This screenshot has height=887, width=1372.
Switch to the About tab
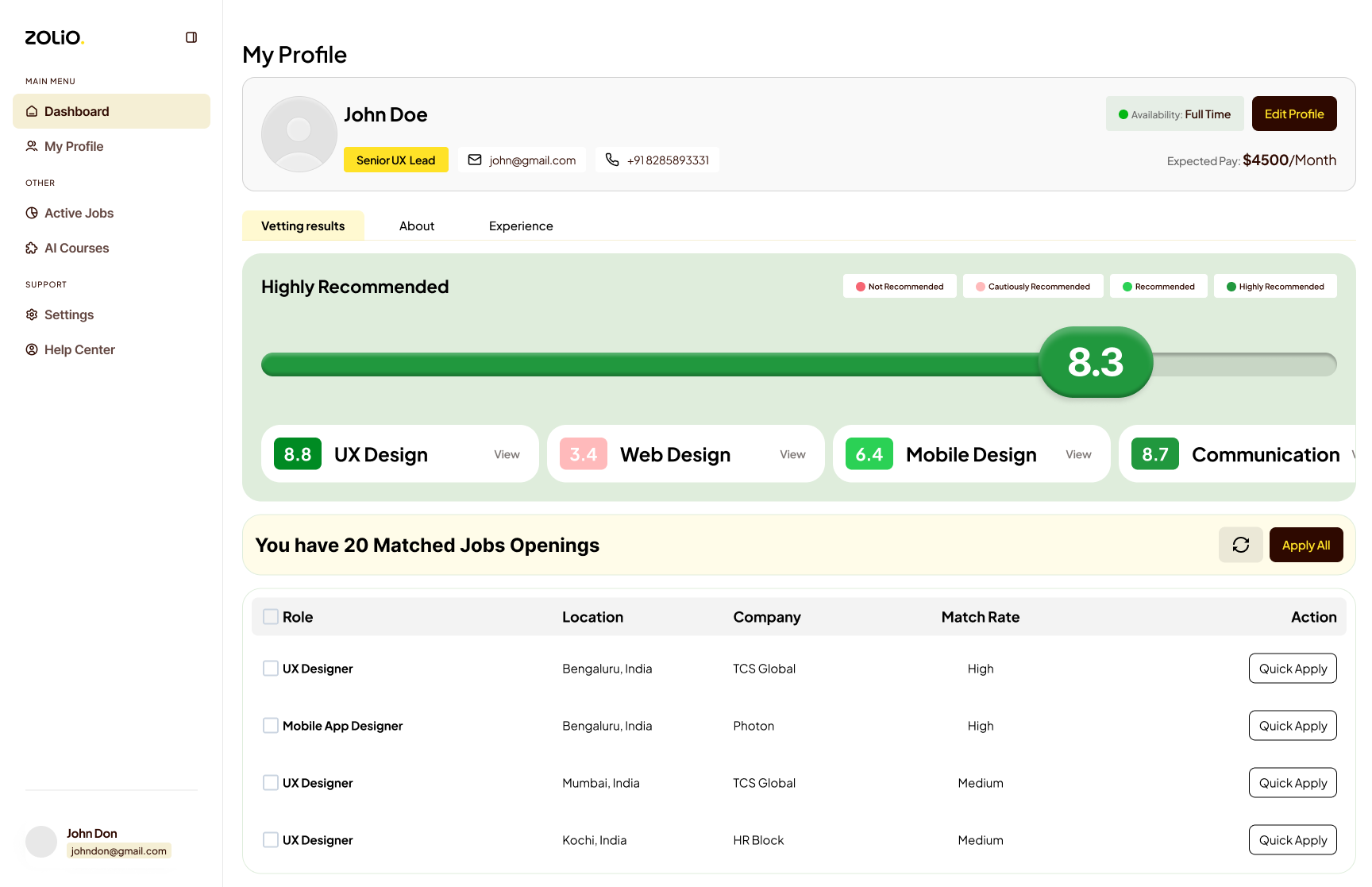[417, 226]
